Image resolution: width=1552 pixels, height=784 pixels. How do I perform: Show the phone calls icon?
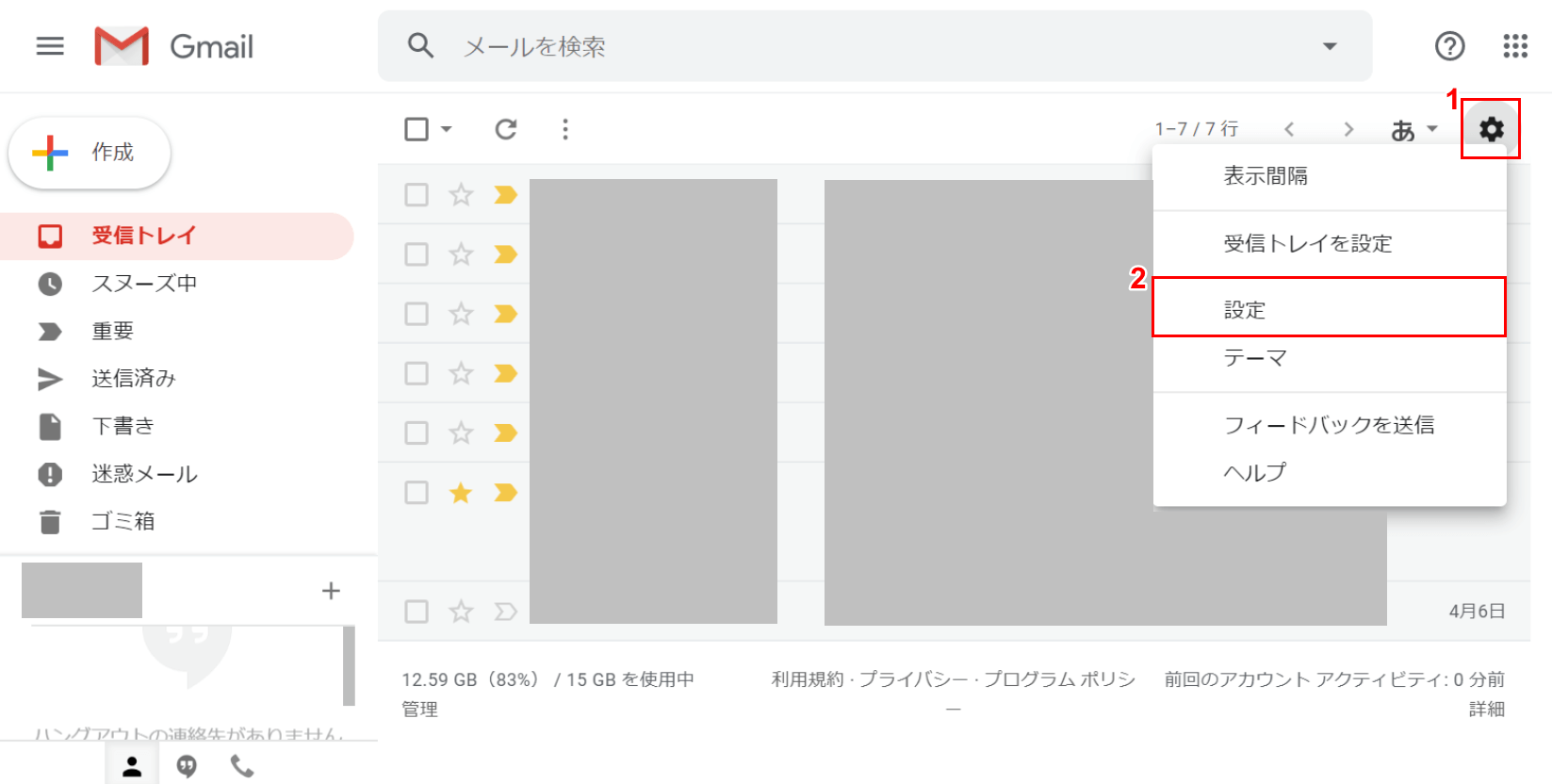(242, 766)
